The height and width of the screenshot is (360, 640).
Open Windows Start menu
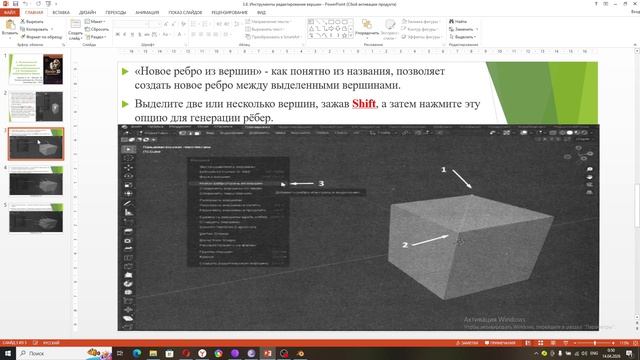tap(8, 353)
